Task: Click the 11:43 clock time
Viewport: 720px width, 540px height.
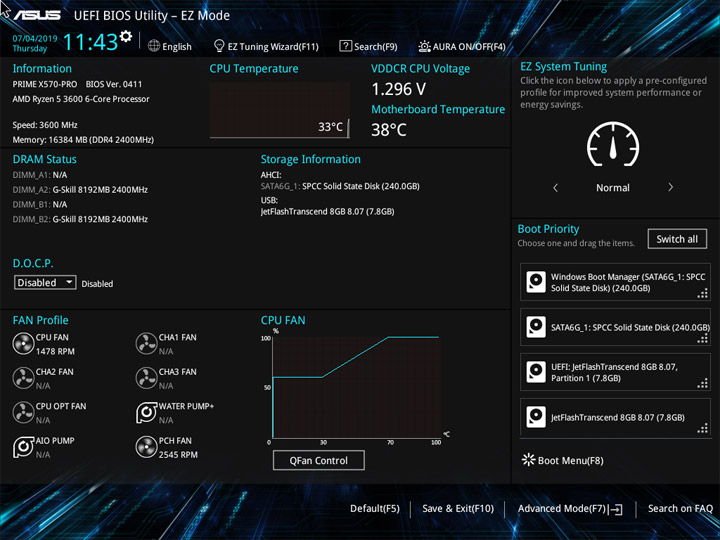Action: tap(90, 42)
